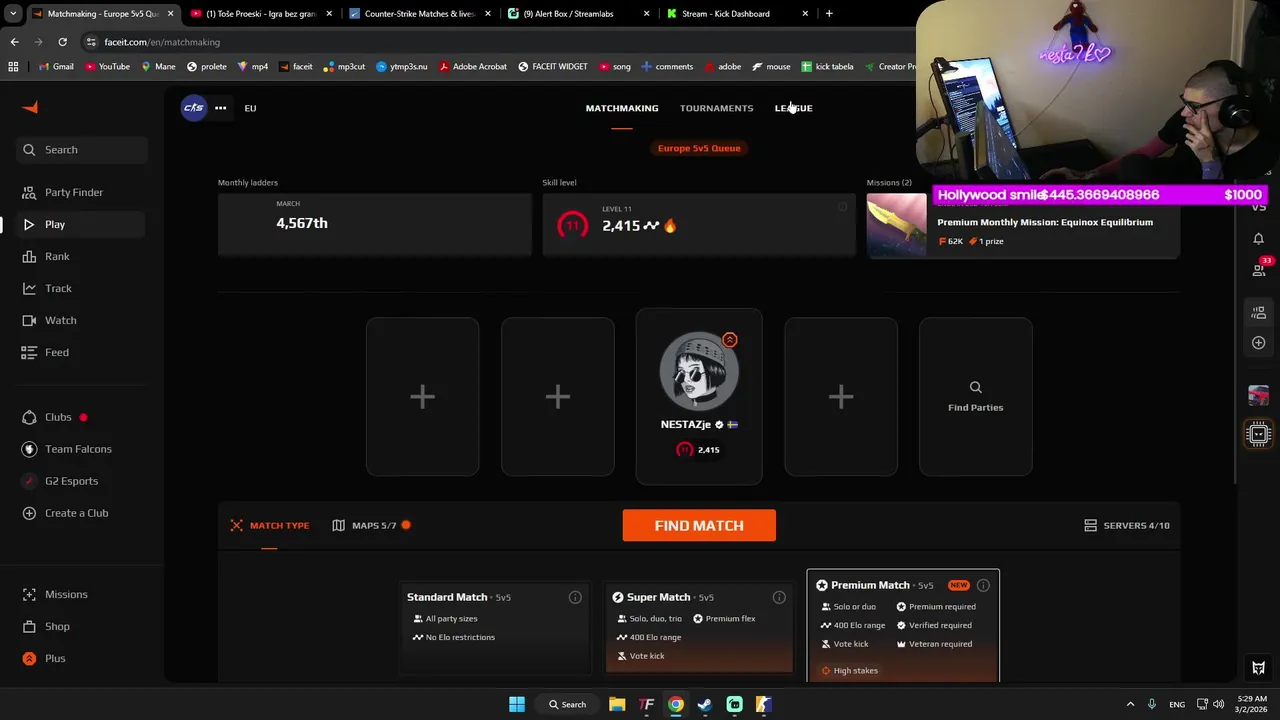Show Standard Match info icon
1280x720 pixels.
(575, 597)
